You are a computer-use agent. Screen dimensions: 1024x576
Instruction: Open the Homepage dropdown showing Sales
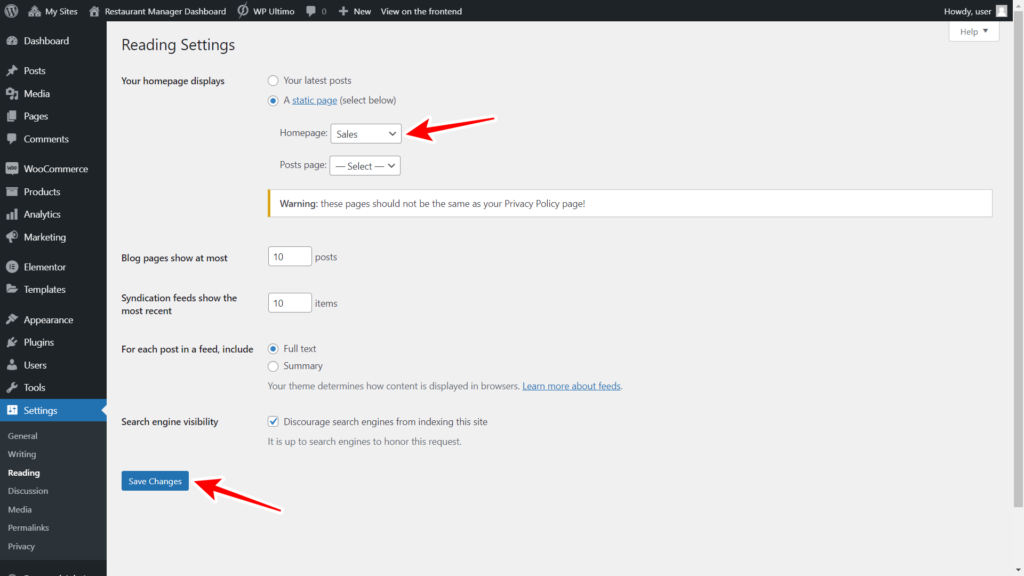[x=365, y=132]
